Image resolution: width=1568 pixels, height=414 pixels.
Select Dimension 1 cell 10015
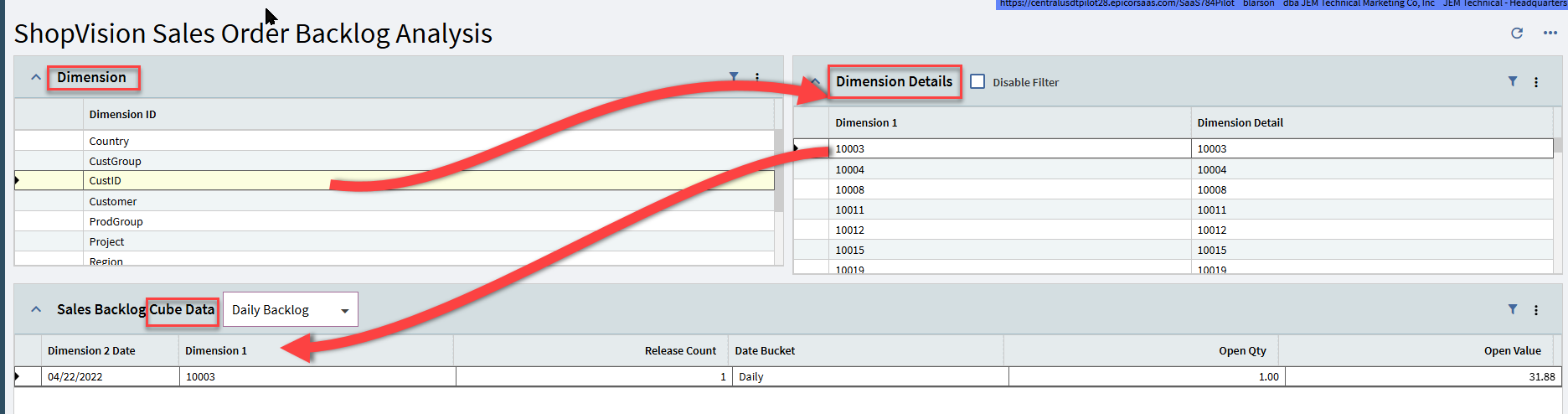click(x=1009, y=250)
